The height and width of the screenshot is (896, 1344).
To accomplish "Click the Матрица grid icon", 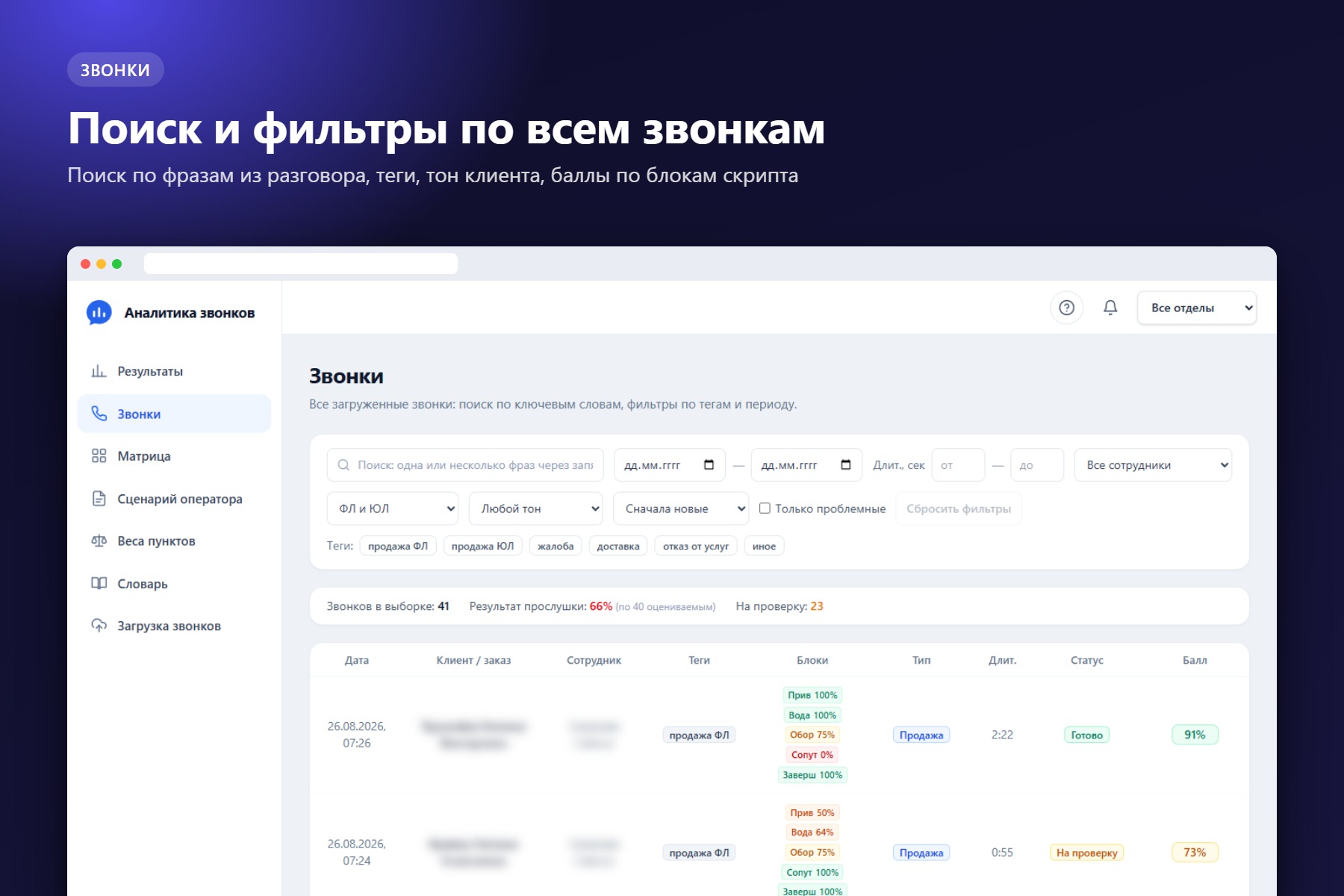I will (x=99, y=456).
